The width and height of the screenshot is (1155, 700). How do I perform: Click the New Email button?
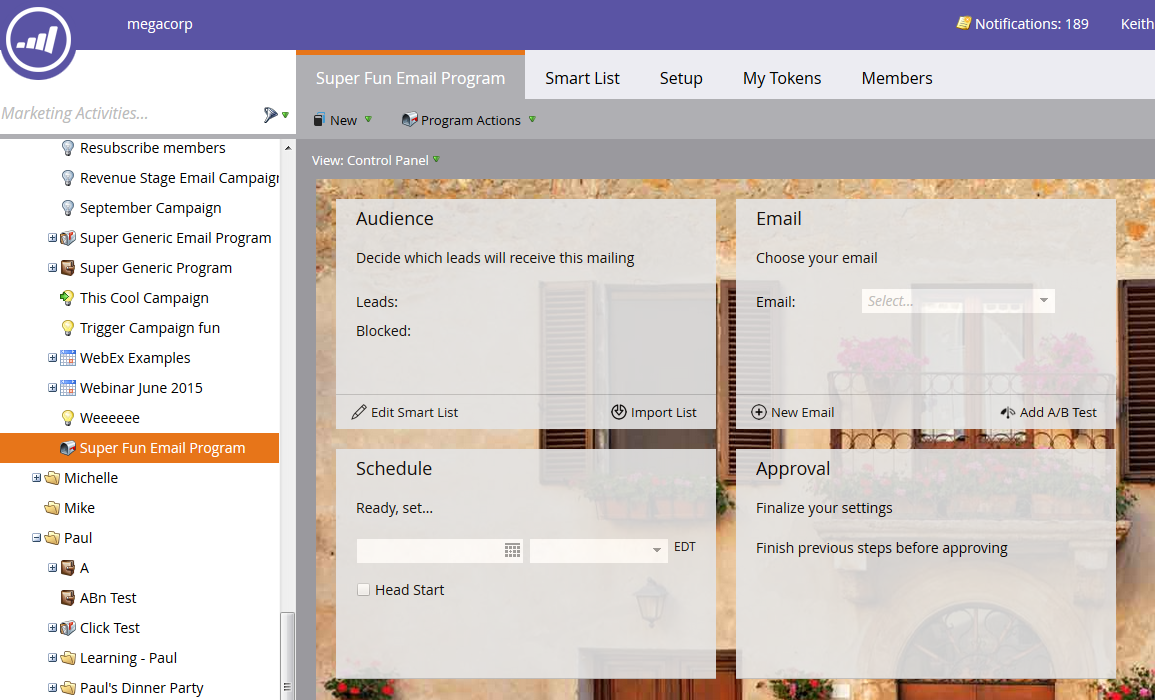pyautogui.click(x=793, y=413)
